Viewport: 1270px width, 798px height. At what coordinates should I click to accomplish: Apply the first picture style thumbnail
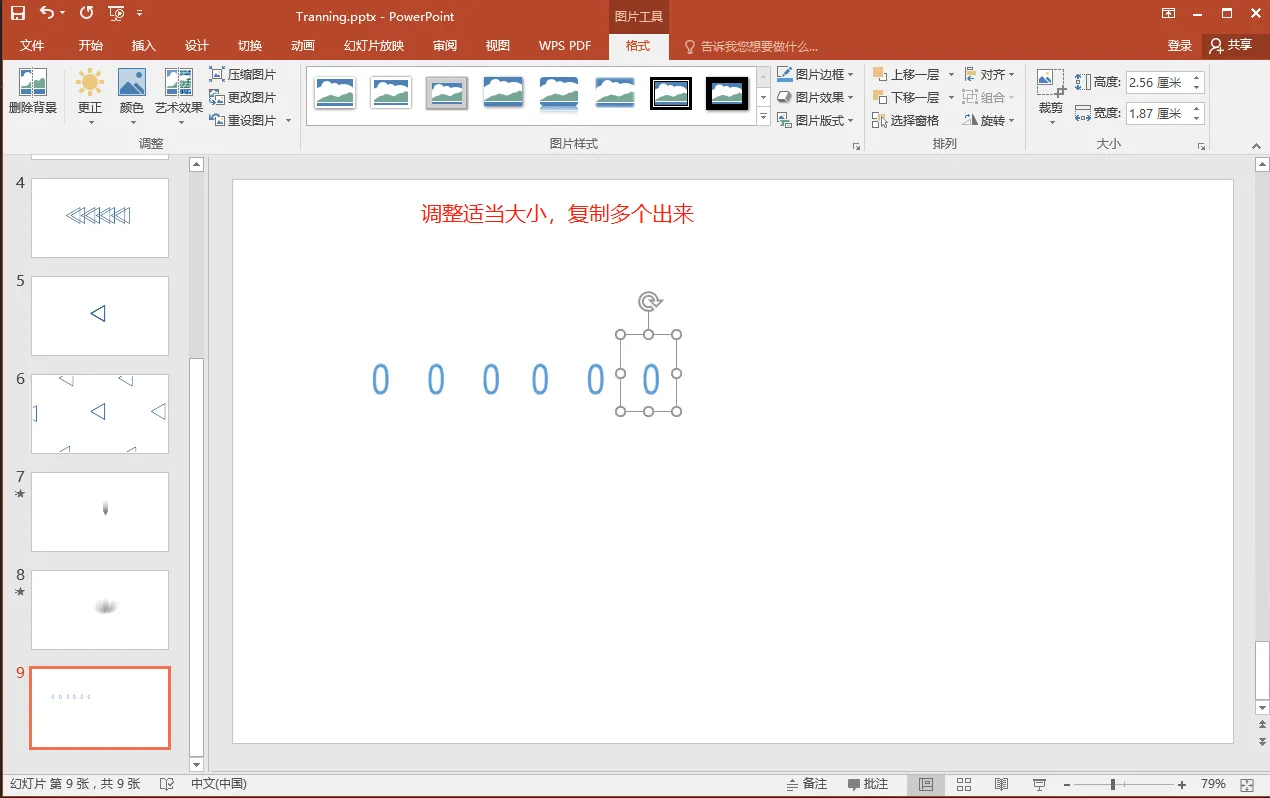[x=335, y=93]
